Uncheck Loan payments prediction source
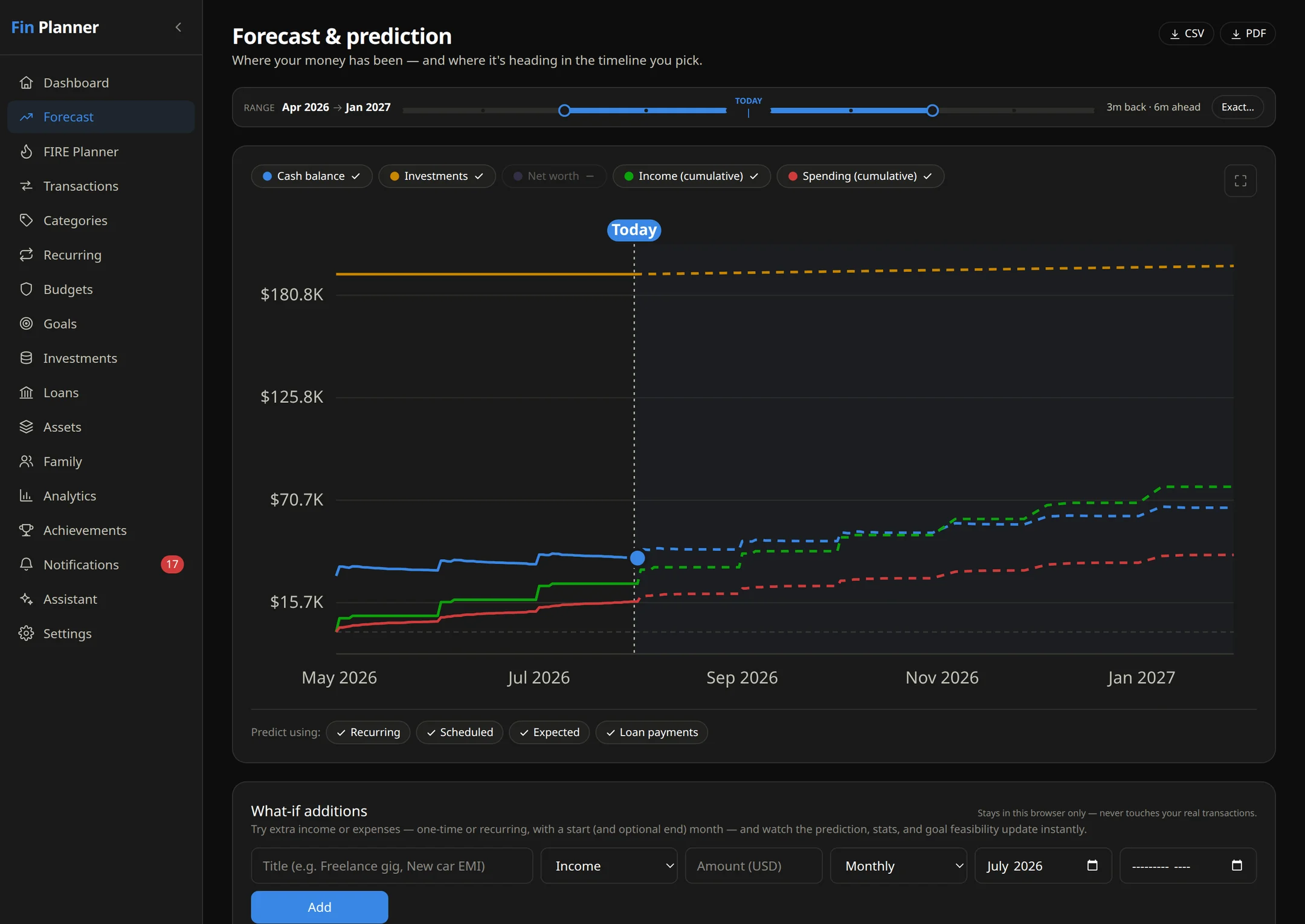 pyautogui.click(x=651, y=733)
